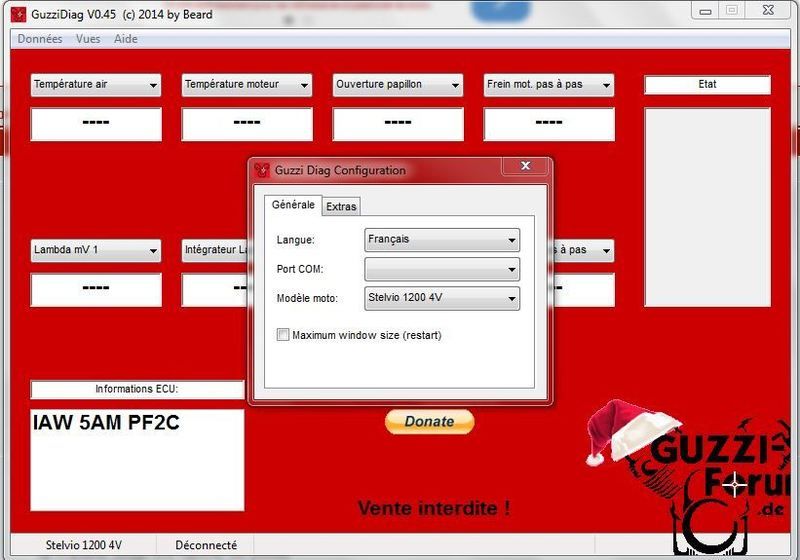Click the Port COM: label
Screen dimensions: 800x560
300,269
